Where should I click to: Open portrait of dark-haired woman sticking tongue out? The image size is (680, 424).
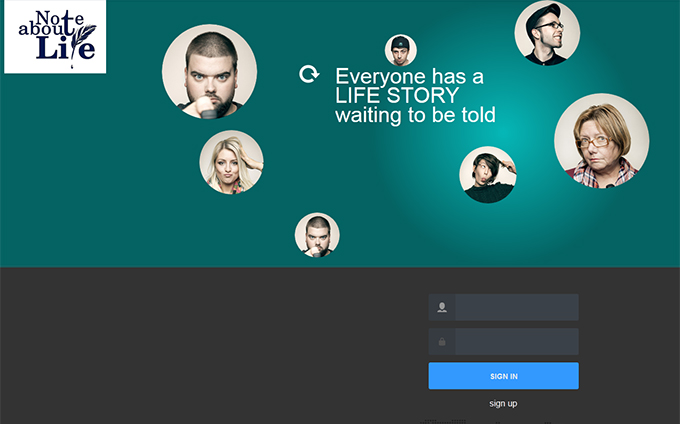coord(488,174)
